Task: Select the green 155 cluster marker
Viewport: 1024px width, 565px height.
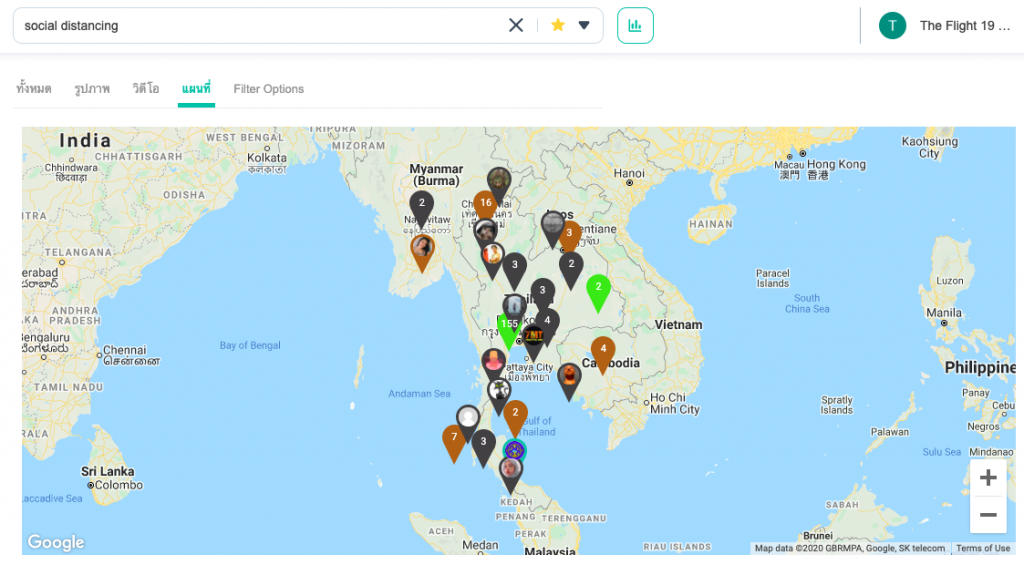Action: pos(509,329)
